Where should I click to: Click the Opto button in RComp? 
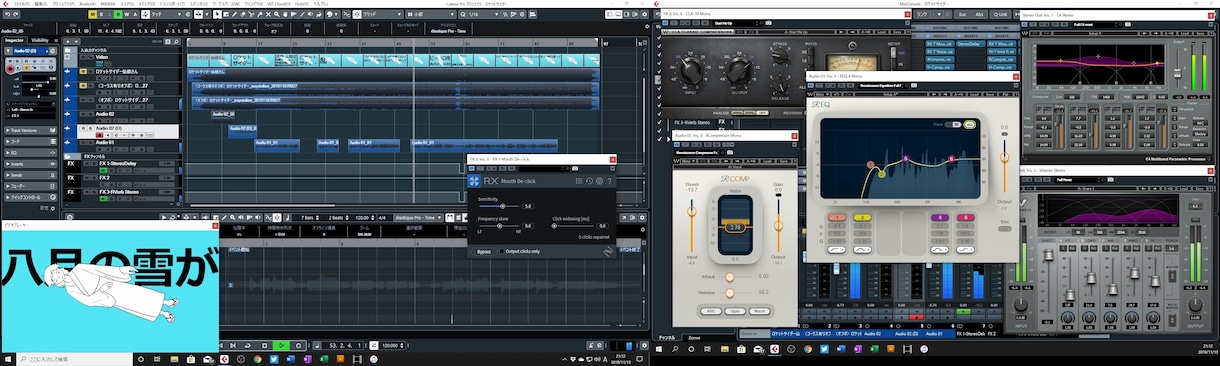tap(735, 310)
